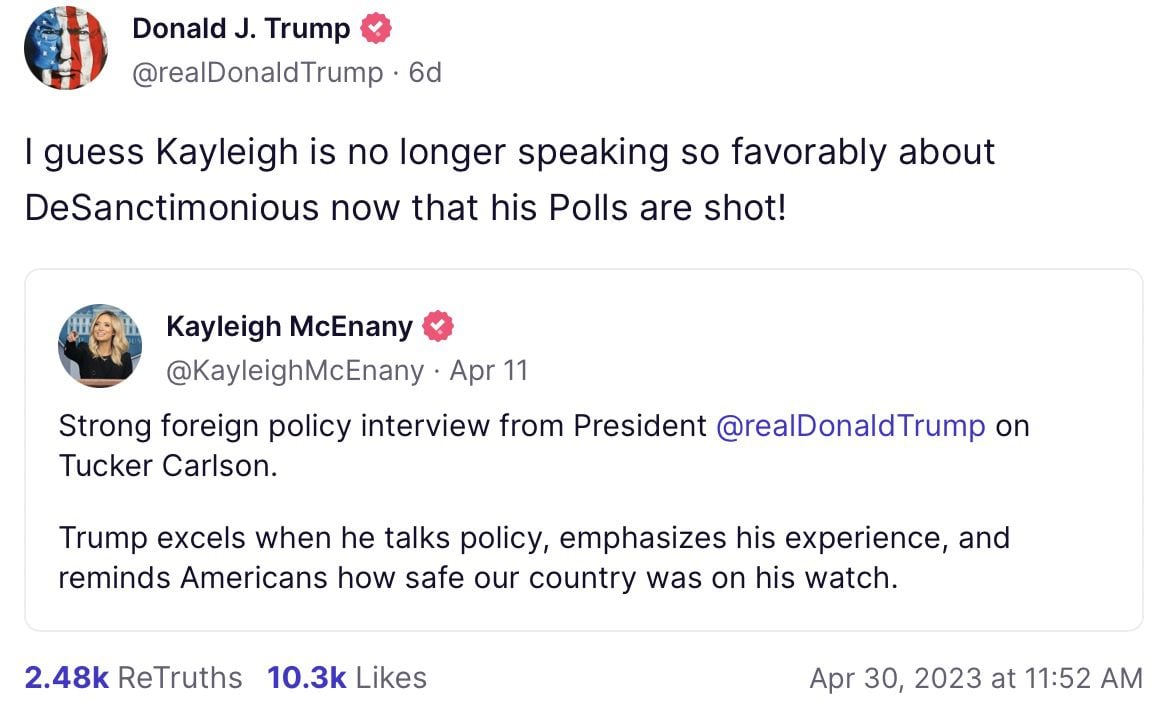Open @realDonaldTrump handle under the author name

(257, 72)
